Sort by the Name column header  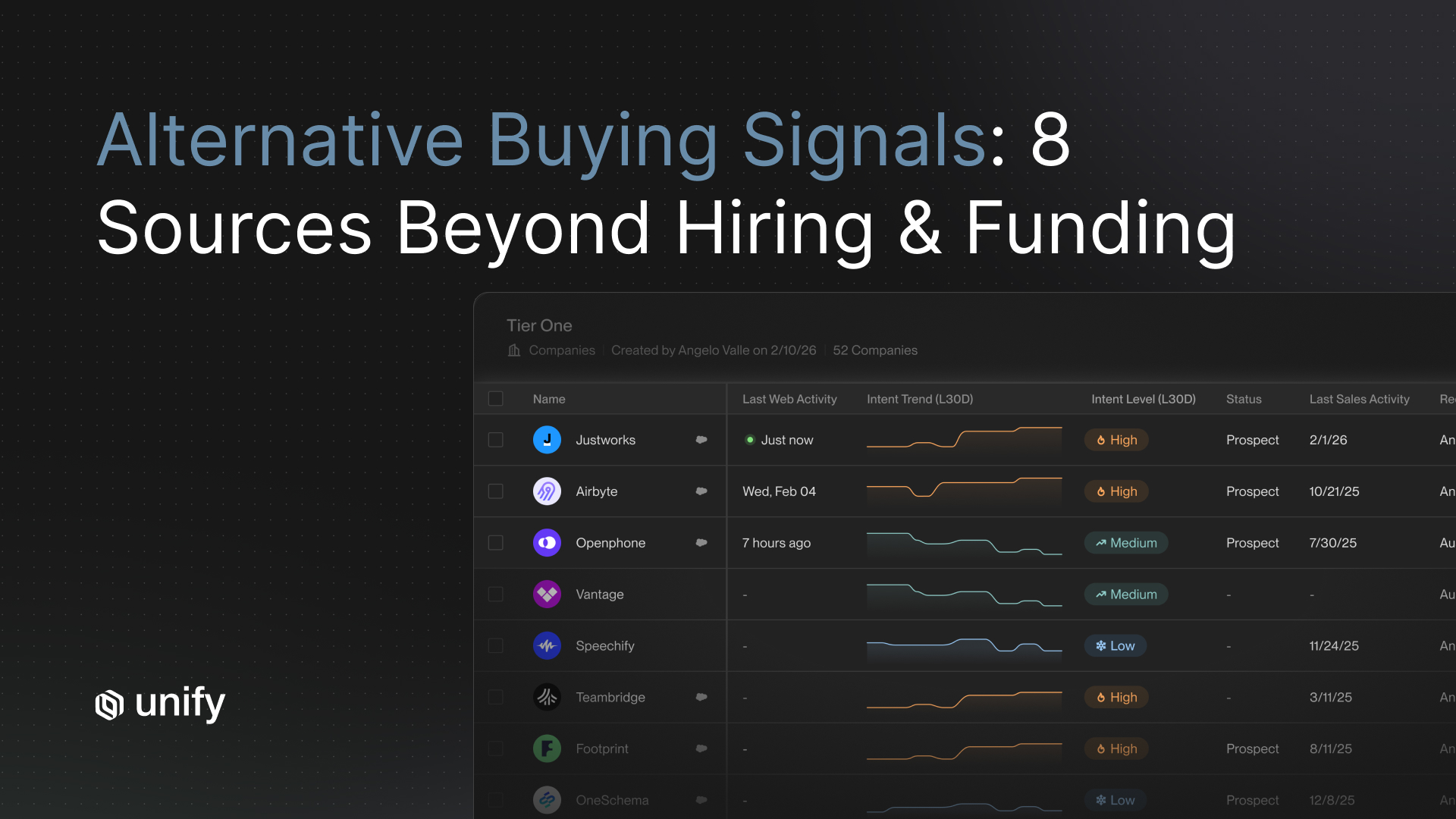tap(549, 399)
